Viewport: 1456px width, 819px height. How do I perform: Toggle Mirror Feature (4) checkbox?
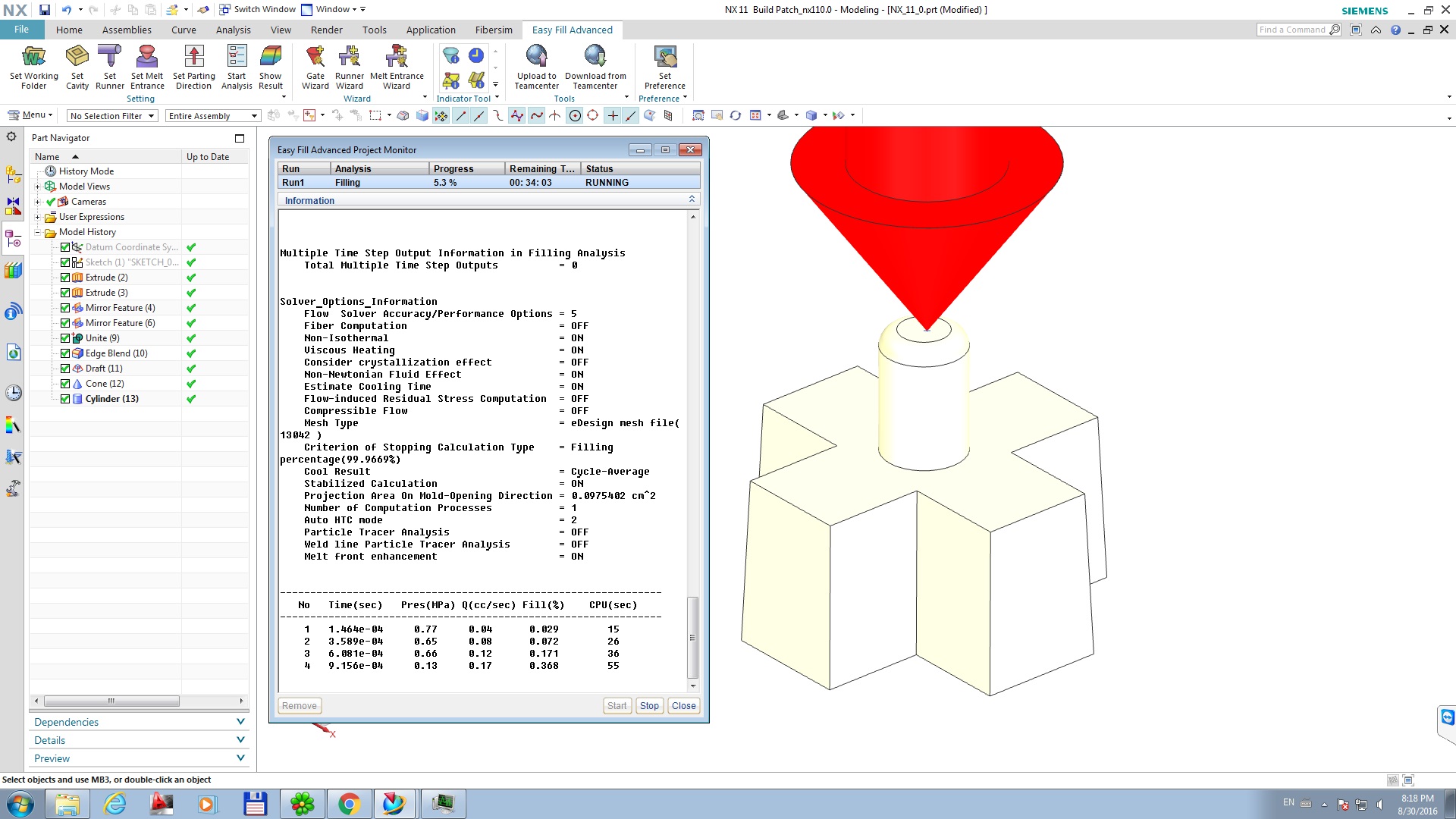65,308
